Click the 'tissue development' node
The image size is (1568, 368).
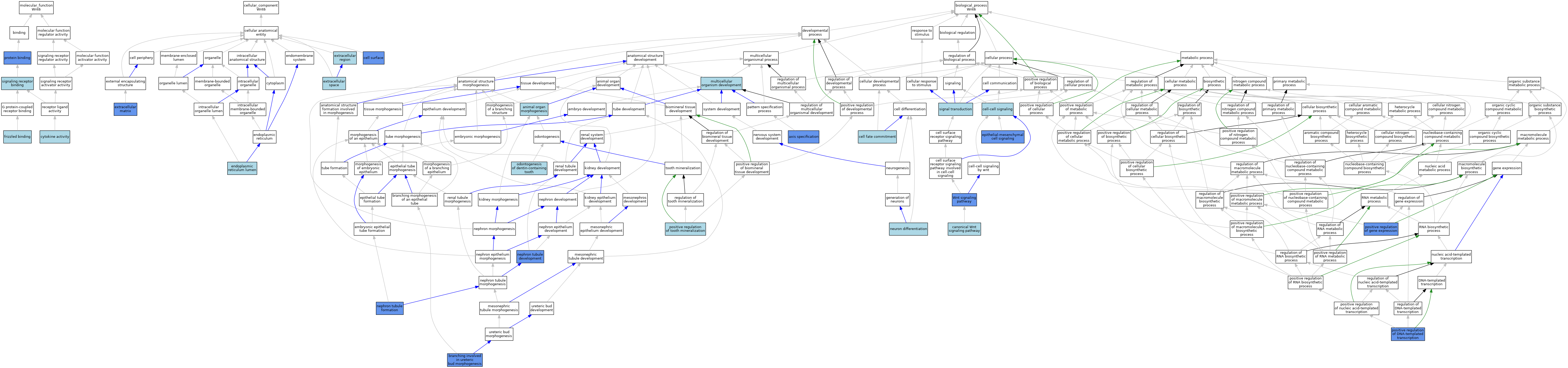coord(537,83)
